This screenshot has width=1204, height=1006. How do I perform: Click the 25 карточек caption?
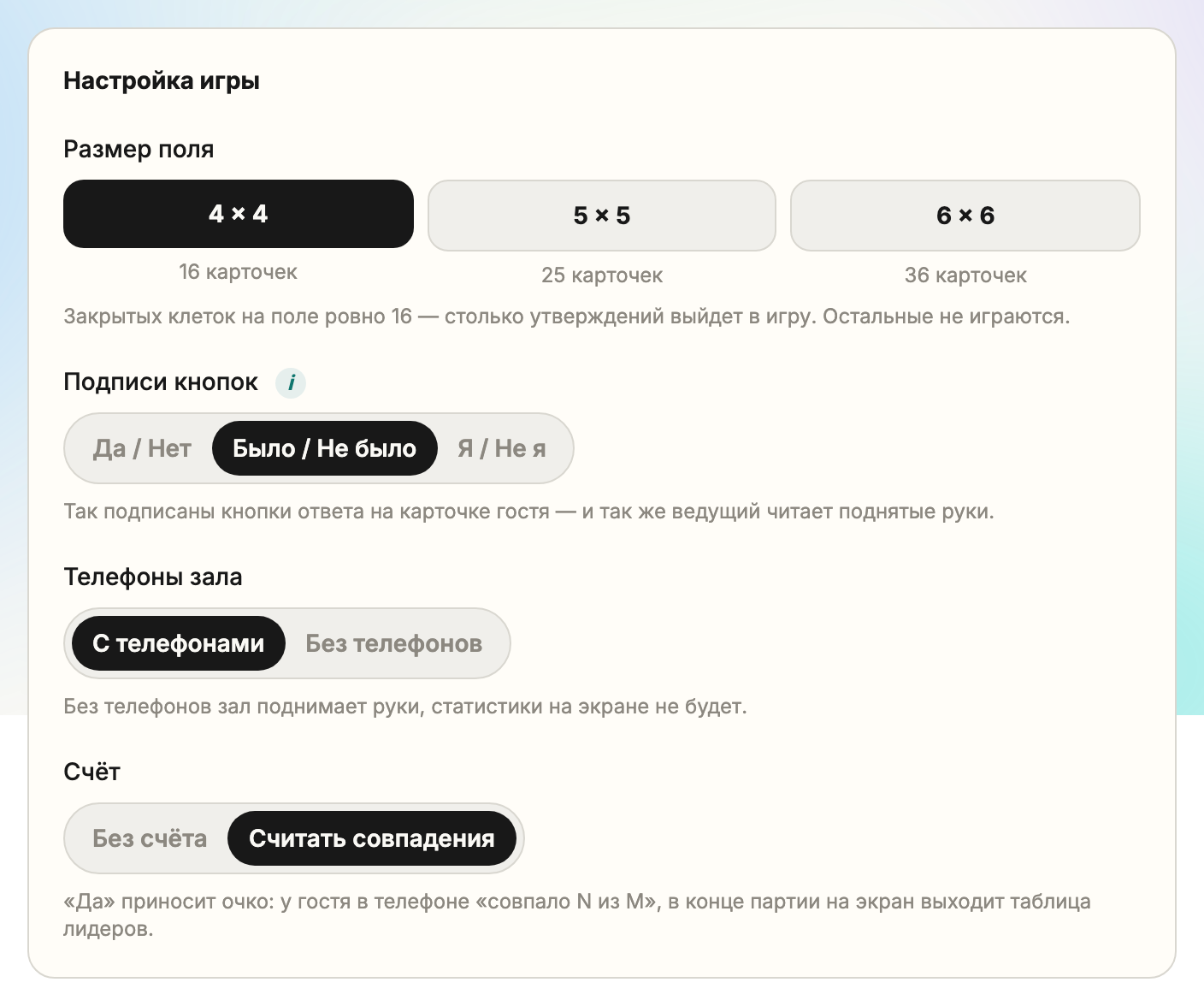pos(602,275)
